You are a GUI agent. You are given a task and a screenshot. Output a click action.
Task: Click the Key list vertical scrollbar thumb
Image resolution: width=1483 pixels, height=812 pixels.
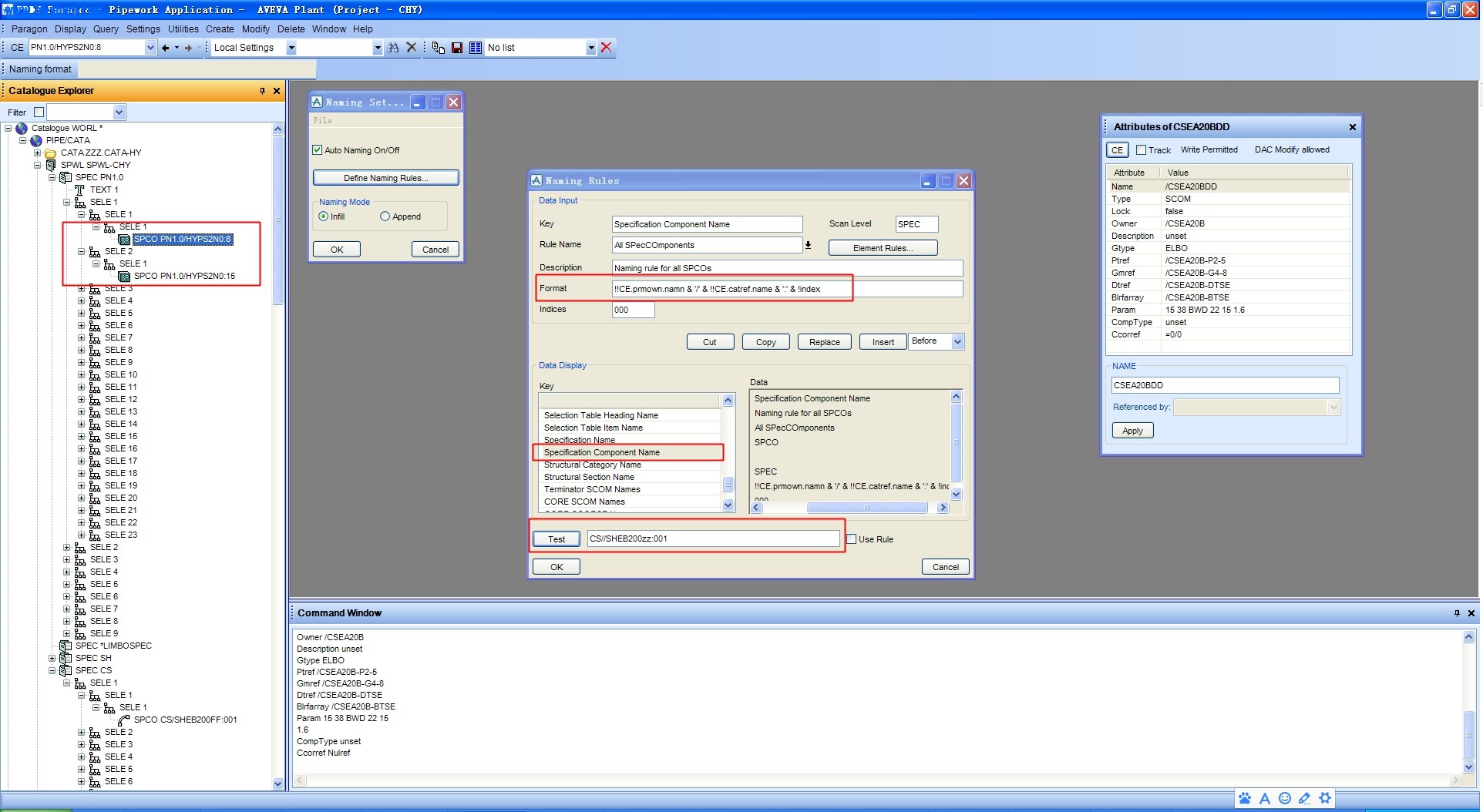tap(728, 484)
